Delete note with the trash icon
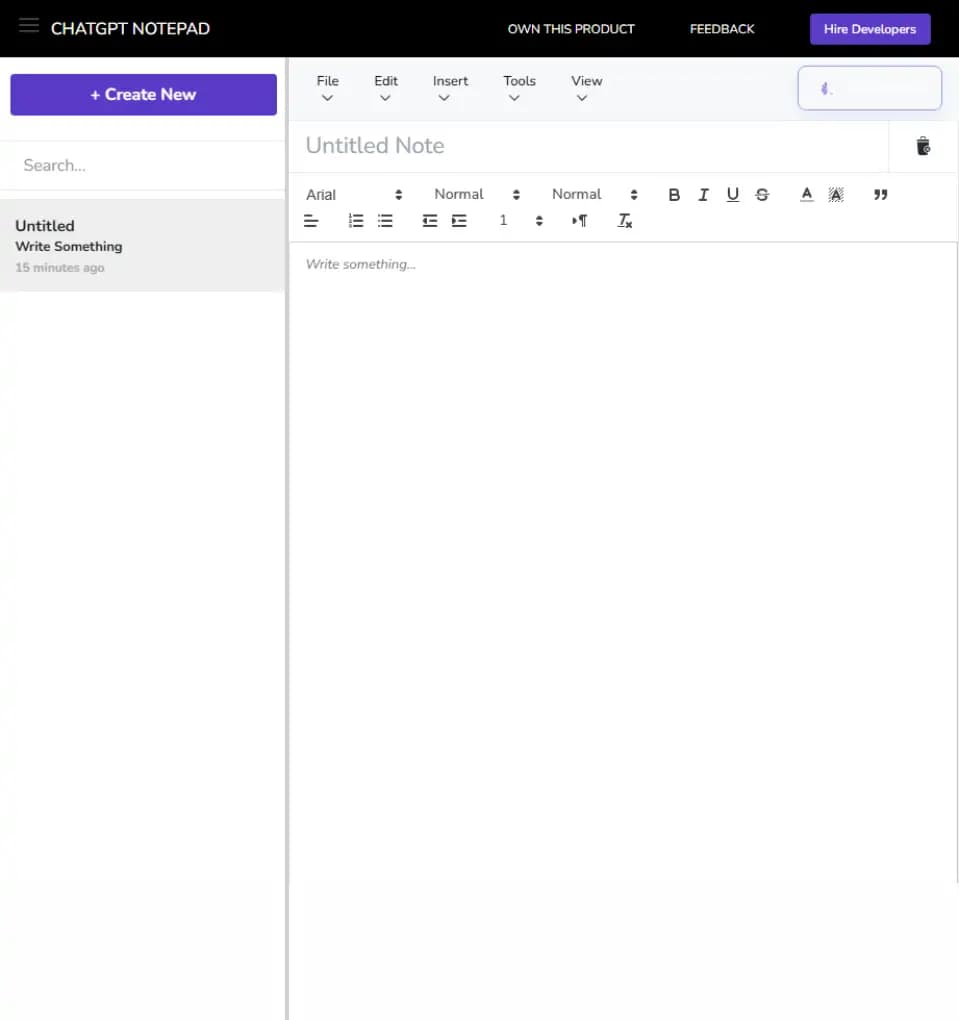959x1020 pixels. (x=923, y=146)
